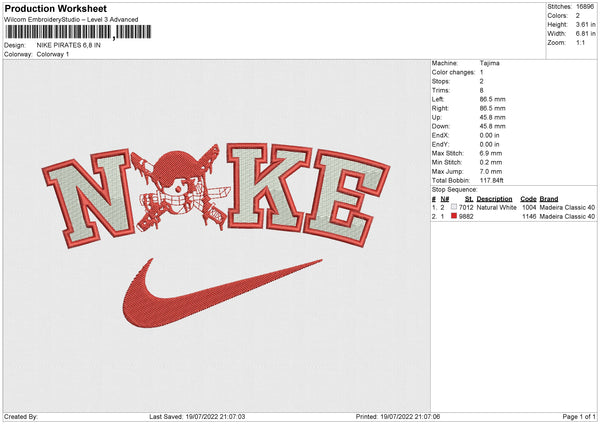Viewport: 600px width, 424px height.
Task: Click thread code 1146
Action: click(x=529, y=217)
